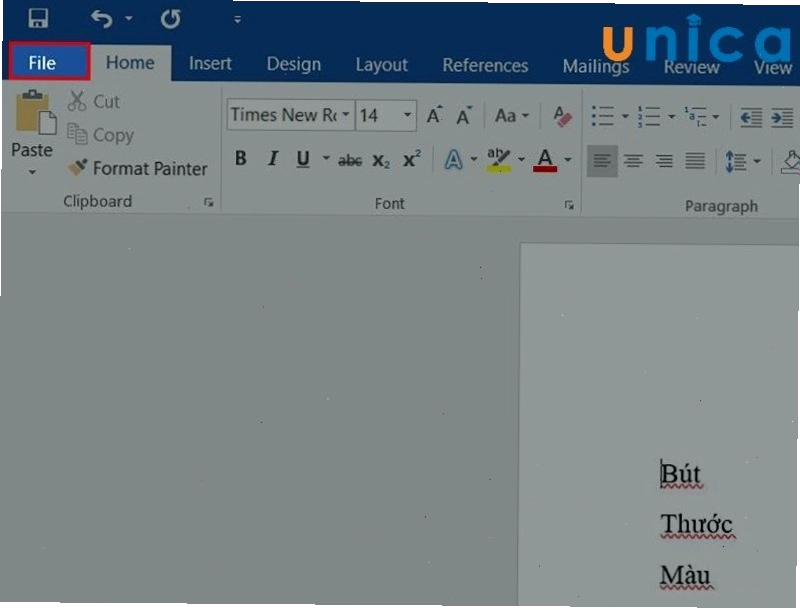
Task: Apply Subscript formatting
Action: (x=381, y=161)
